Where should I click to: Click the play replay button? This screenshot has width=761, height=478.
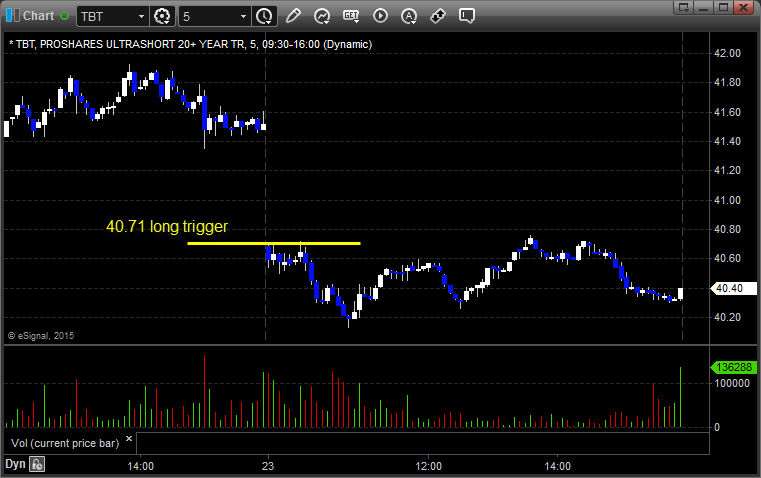tap(380, 16)
